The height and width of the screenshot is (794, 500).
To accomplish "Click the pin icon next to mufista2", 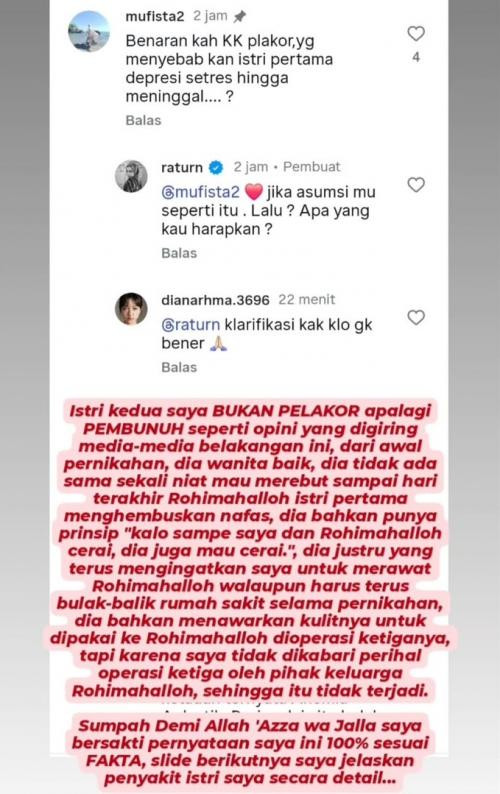I will tap(240, 17).
